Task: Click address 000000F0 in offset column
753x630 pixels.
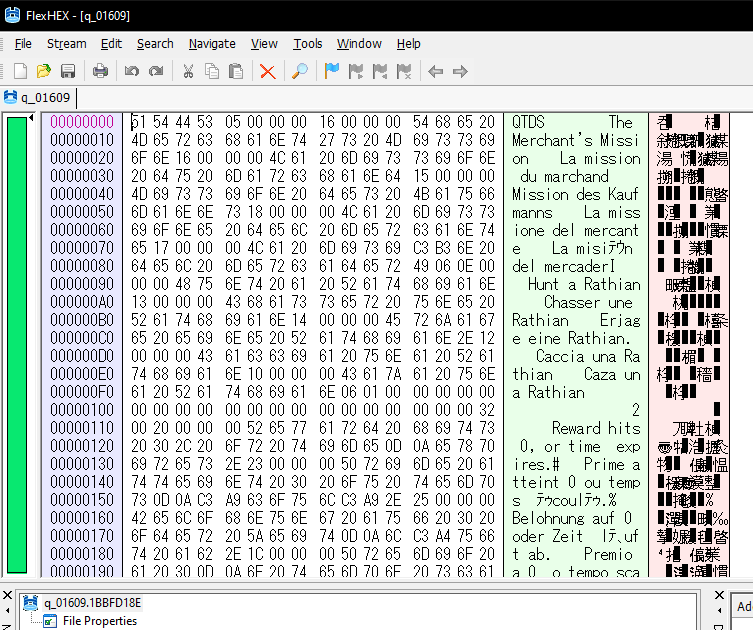Action: pyautogui.click(x=82, y=392)
